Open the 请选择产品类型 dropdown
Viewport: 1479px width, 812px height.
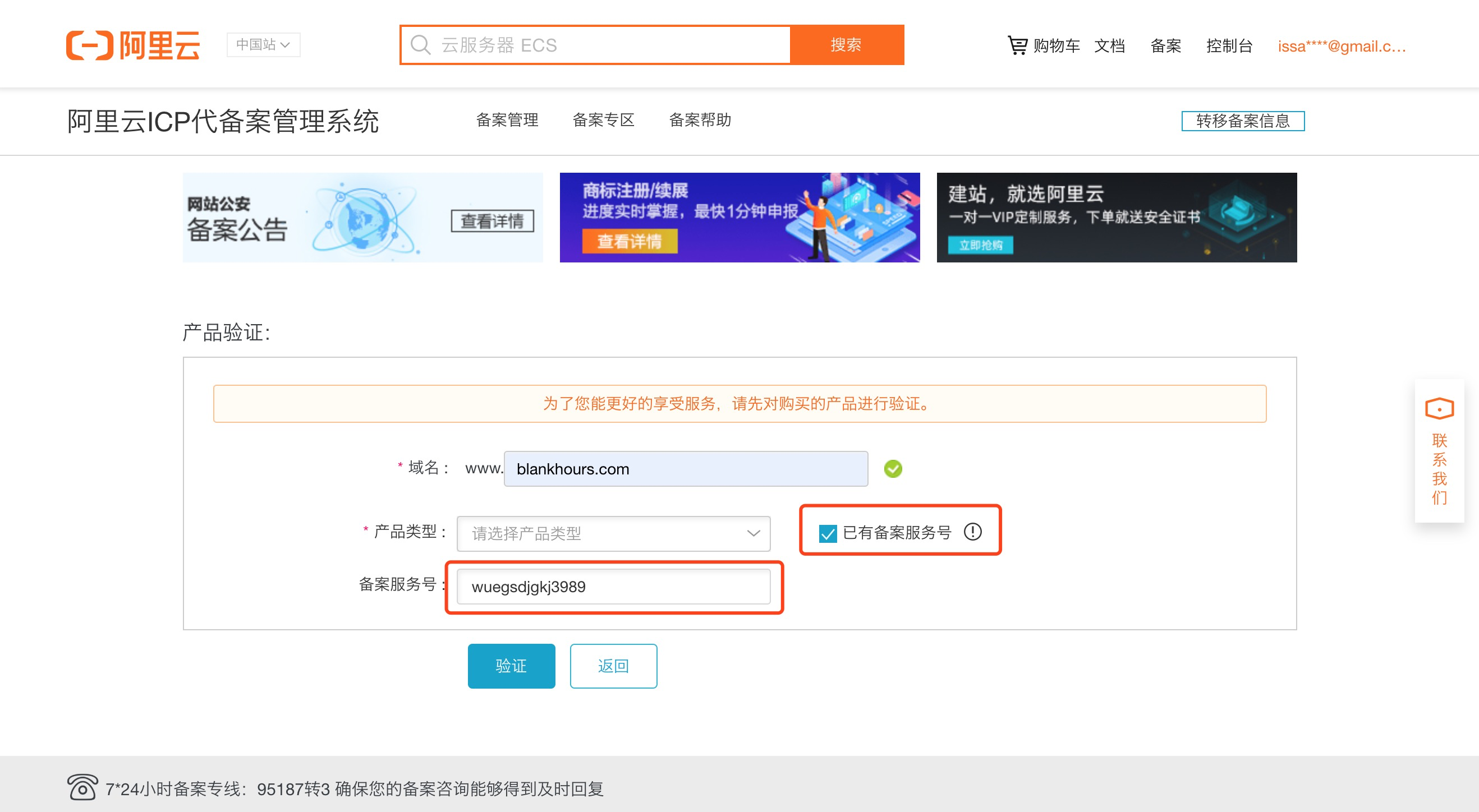pyautogui.click(x=613, y=534)
